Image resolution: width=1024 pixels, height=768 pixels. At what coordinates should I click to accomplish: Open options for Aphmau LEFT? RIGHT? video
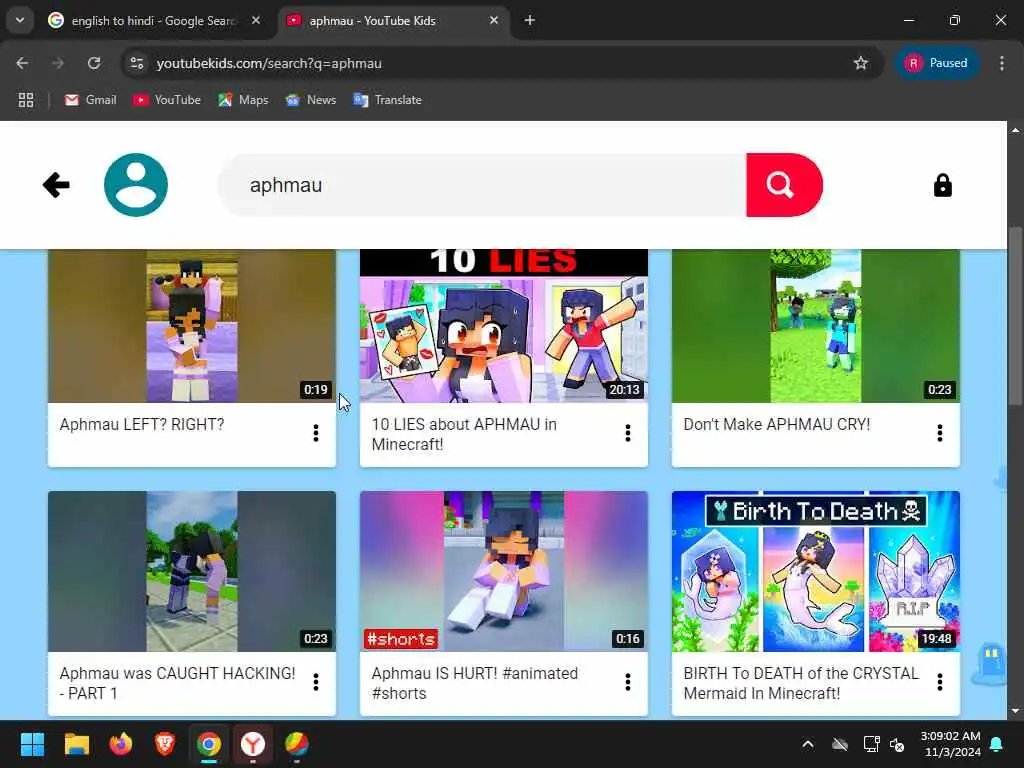click(x=315, y=433)
